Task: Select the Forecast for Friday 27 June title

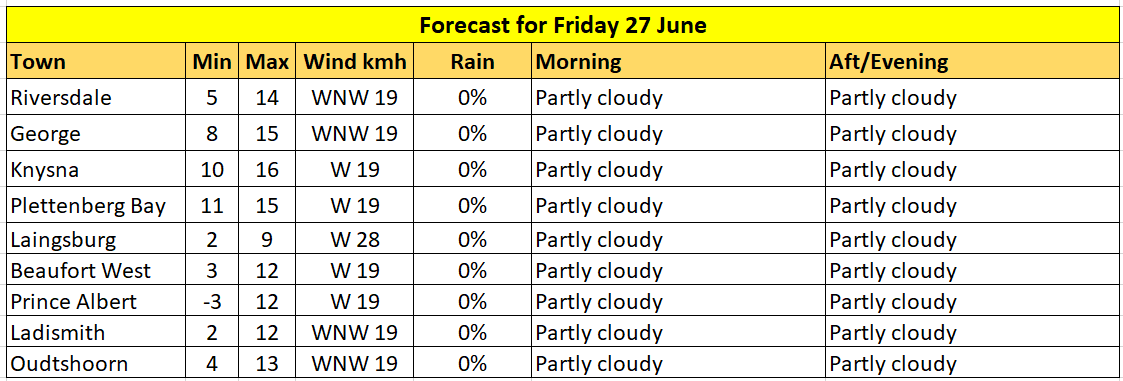Action: click(563, 25)
